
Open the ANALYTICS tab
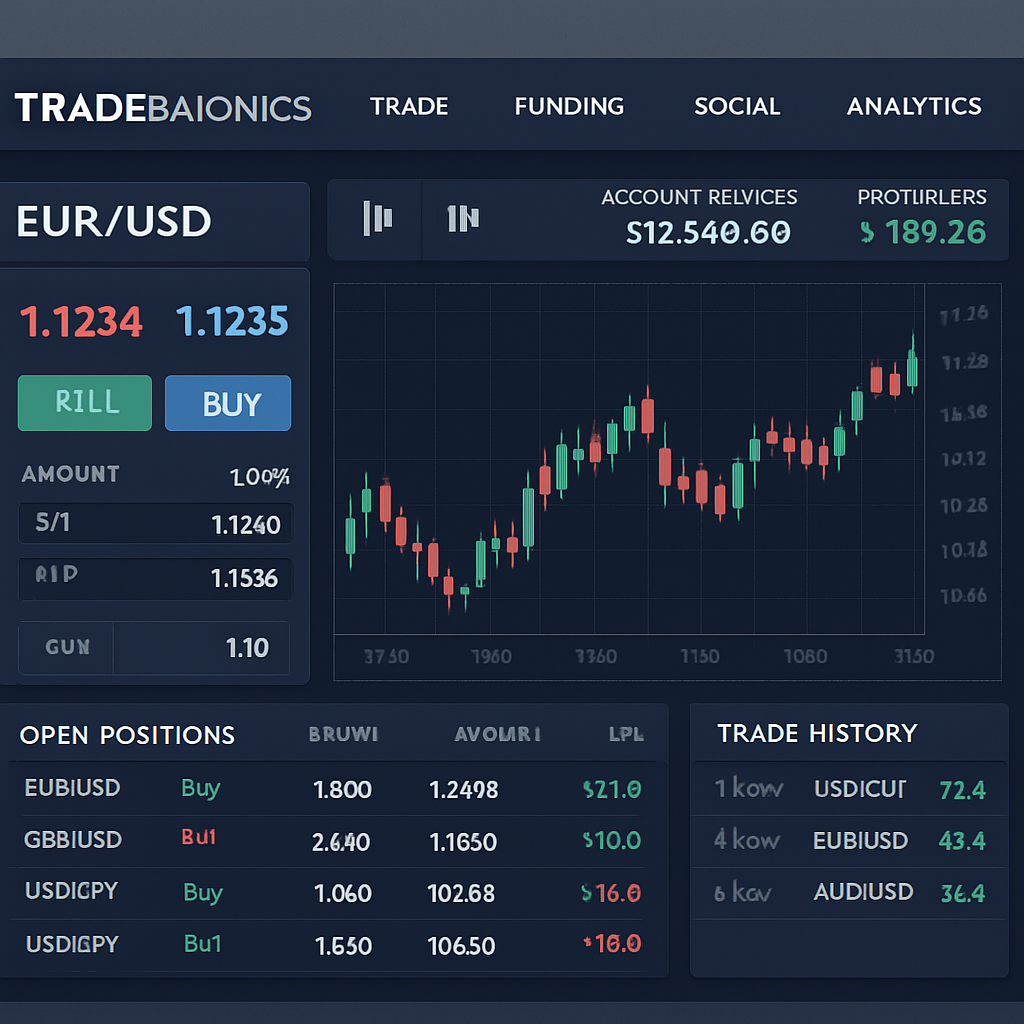(x=914, y=107)
